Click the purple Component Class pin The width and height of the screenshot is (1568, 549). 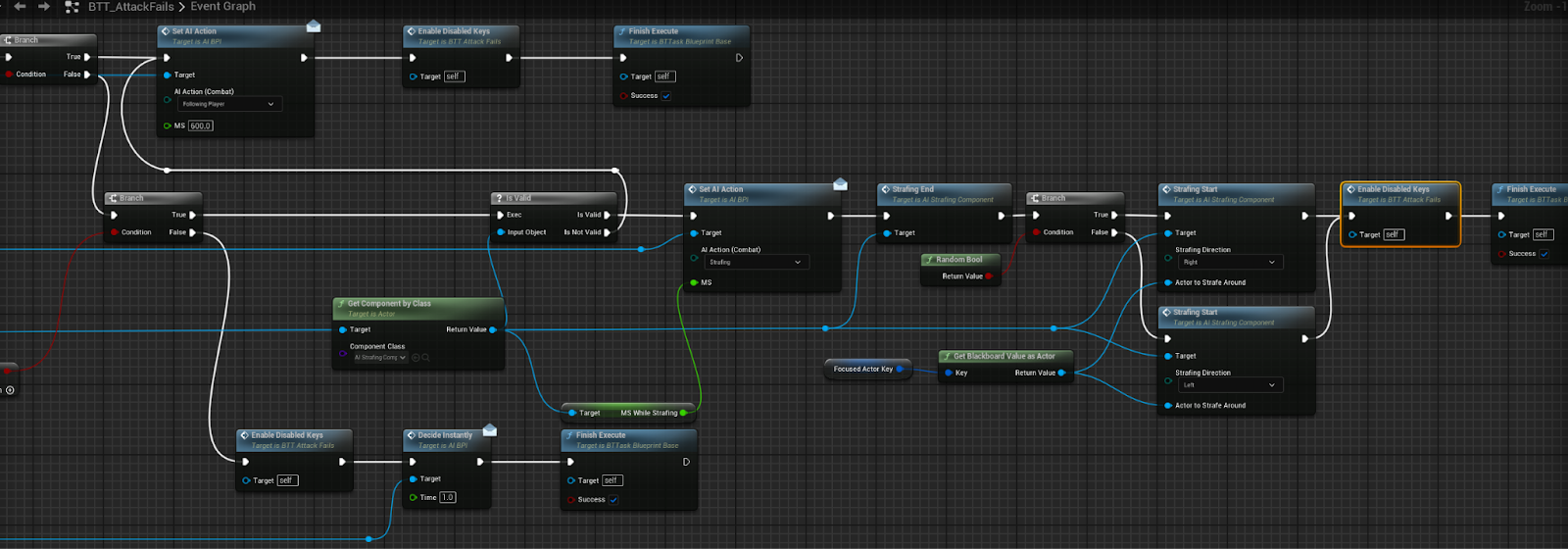[342, 352]
